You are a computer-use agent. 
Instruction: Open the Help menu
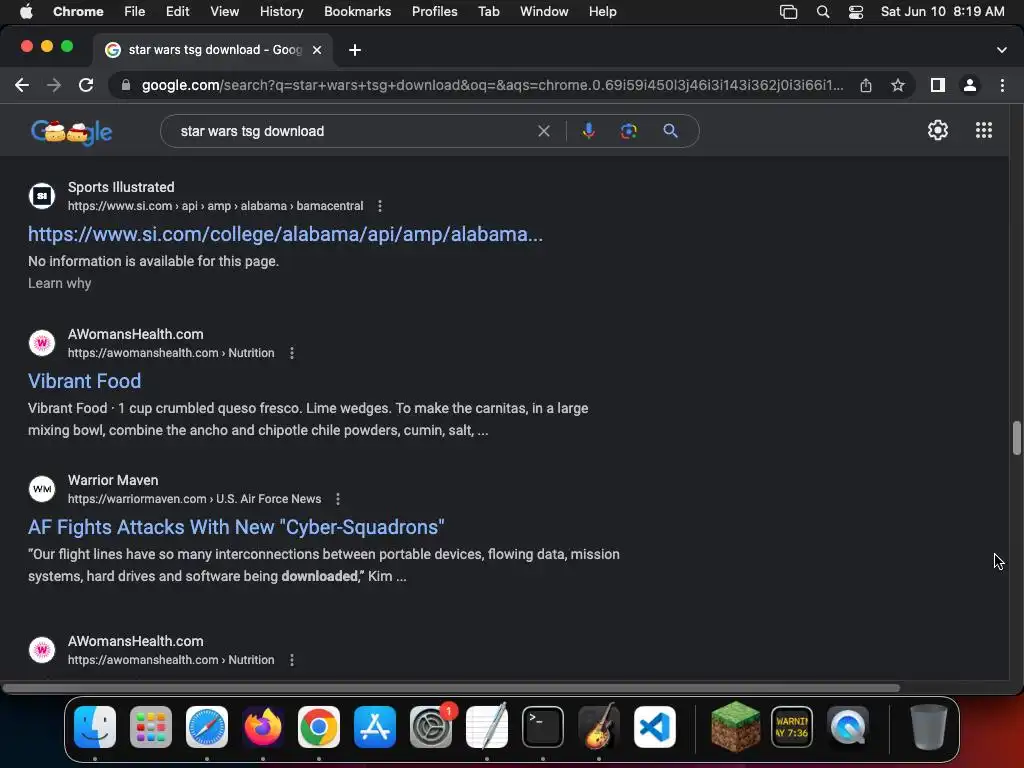click(x=602, y=12)
